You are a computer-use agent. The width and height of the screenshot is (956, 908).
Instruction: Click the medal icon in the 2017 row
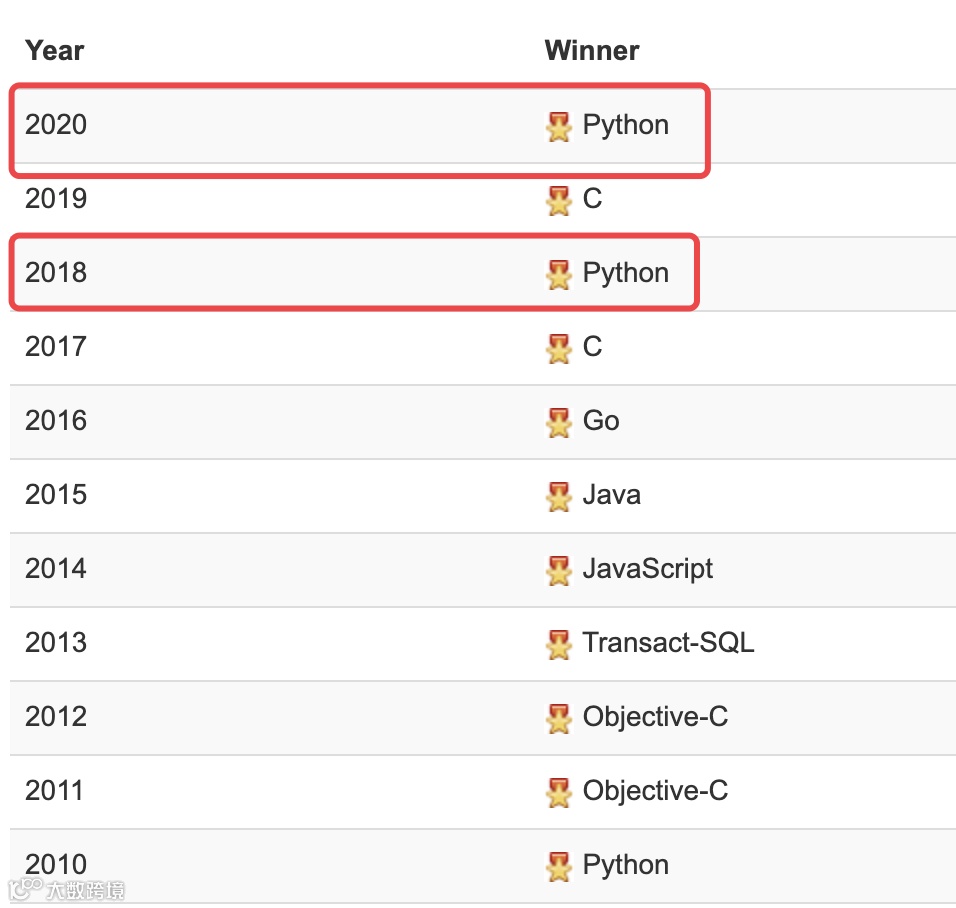click(559, 348)
